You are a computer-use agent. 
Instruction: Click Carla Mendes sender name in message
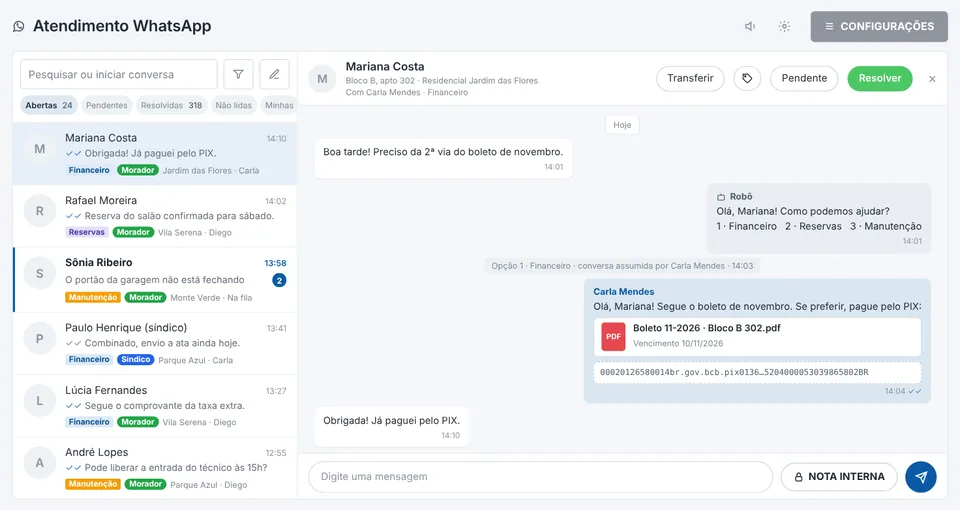(x=623, y=291)
